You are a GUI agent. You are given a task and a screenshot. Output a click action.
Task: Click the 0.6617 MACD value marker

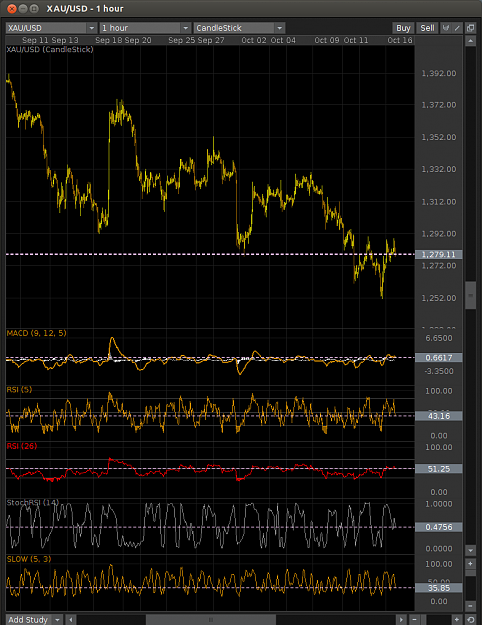439,358
